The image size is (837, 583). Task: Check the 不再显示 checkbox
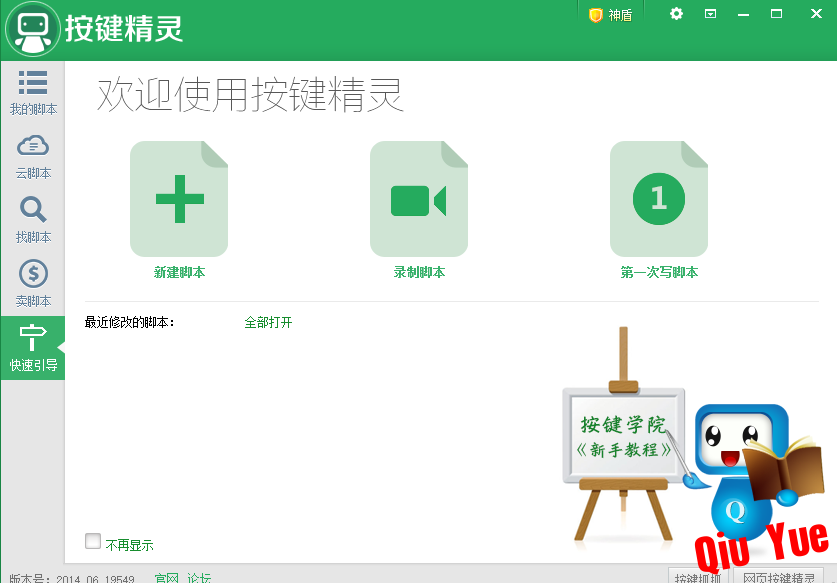93,541
